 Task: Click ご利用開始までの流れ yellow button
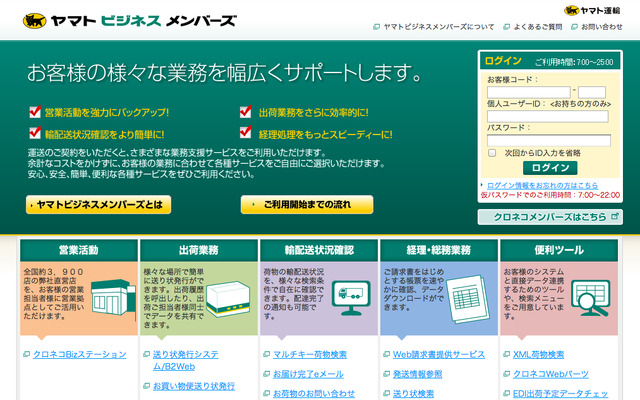click(307, 204)
